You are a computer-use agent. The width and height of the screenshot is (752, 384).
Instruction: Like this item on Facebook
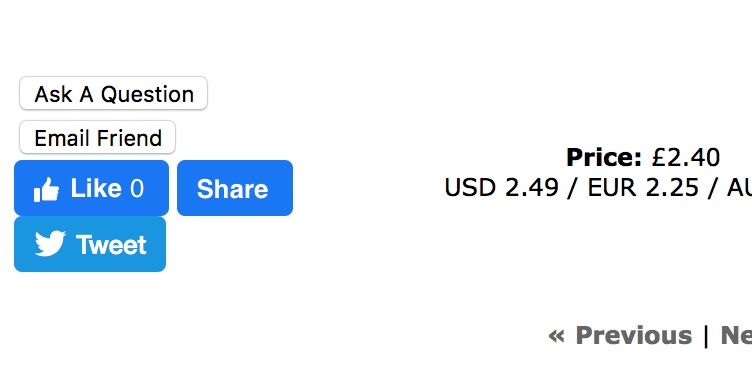92,188
